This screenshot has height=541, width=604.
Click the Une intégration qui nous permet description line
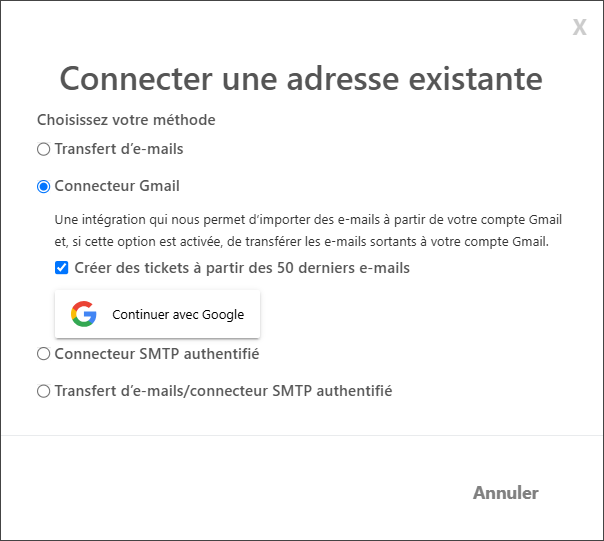click(308, 220)
